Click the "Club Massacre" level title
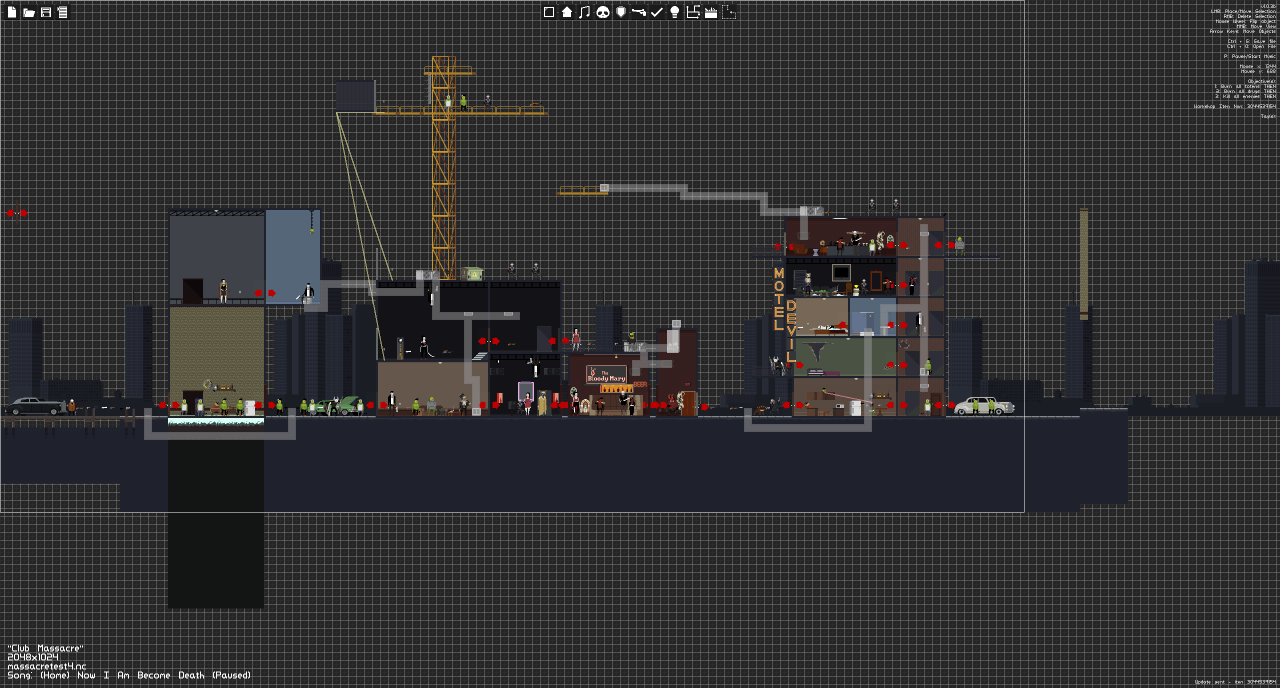 (46, 649)
